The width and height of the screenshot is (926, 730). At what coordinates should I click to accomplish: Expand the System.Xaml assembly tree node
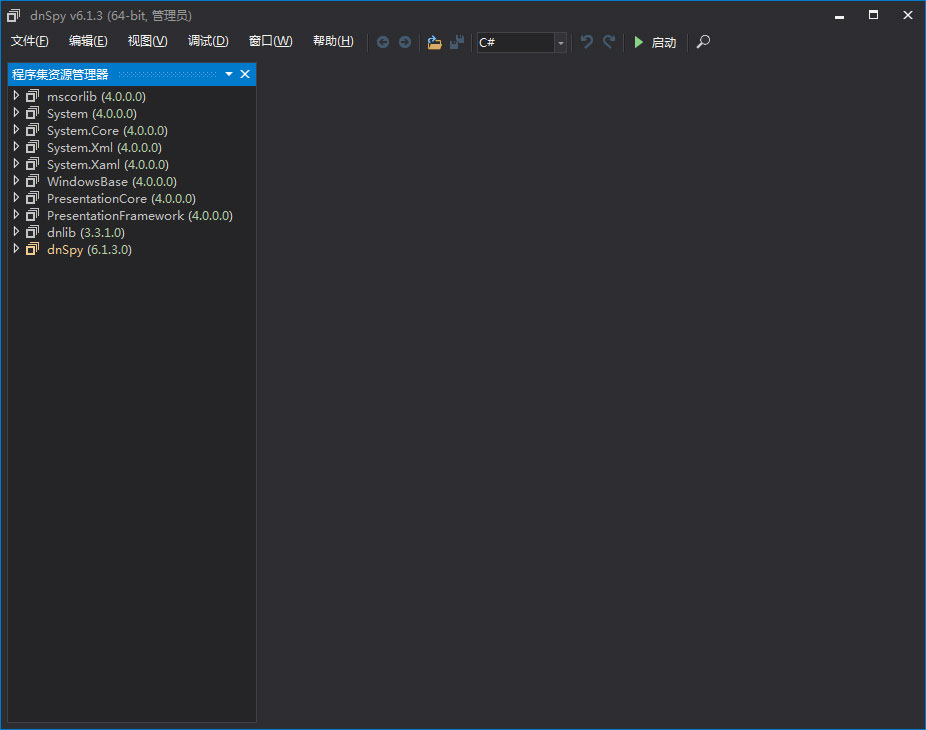pos(16,164)
